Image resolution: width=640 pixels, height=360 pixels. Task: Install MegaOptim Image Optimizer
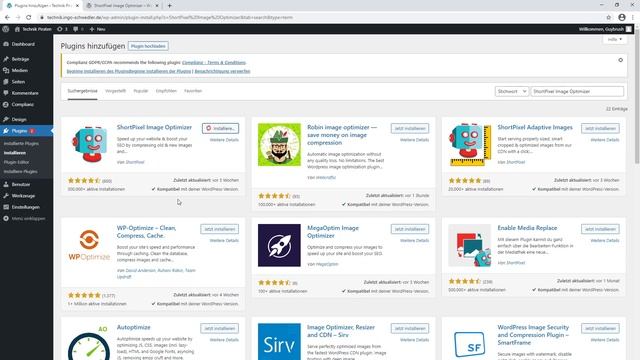click(410, 229)
